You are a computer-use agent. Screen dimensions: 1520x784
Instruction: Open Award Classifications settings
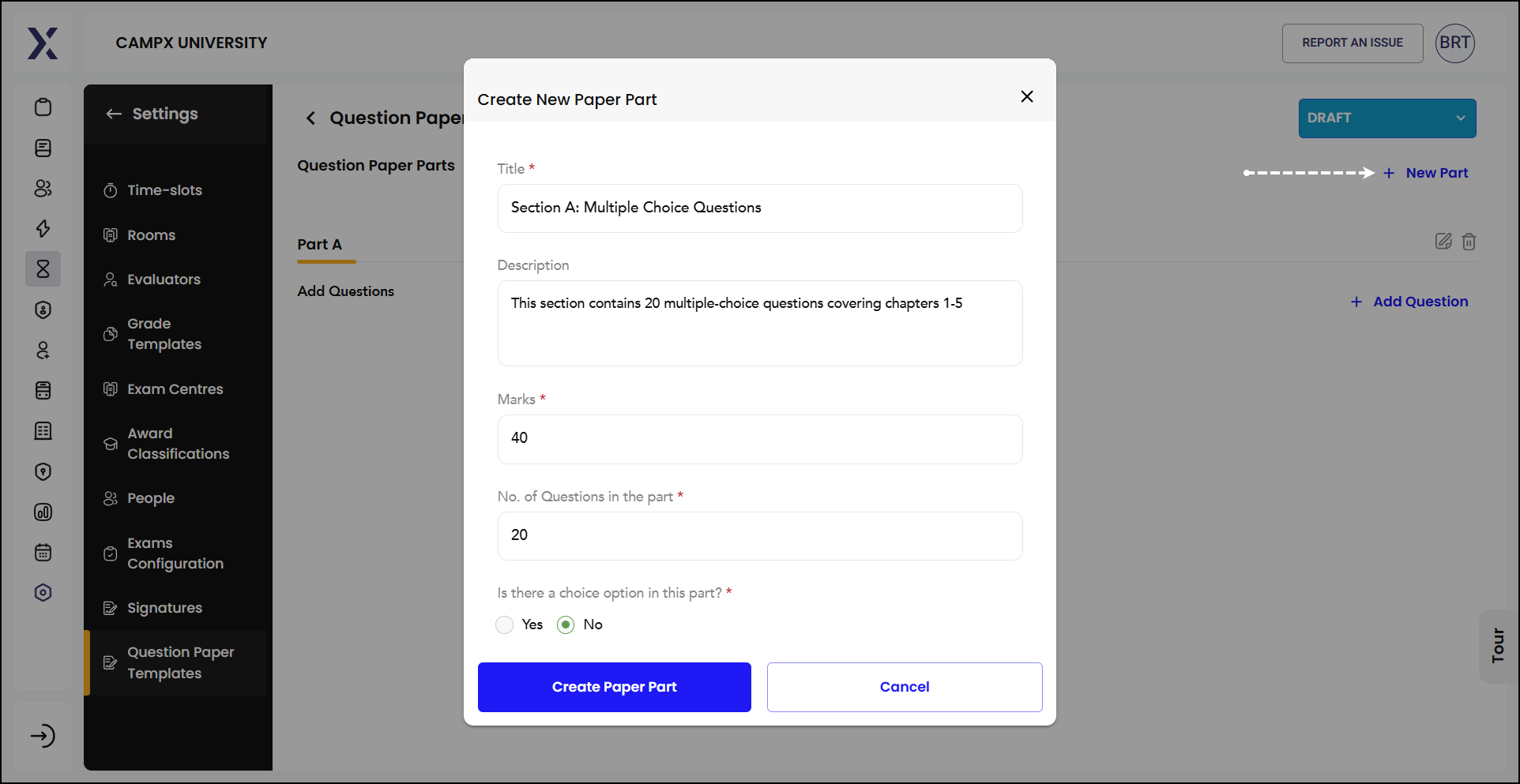(x=179, y=444)
